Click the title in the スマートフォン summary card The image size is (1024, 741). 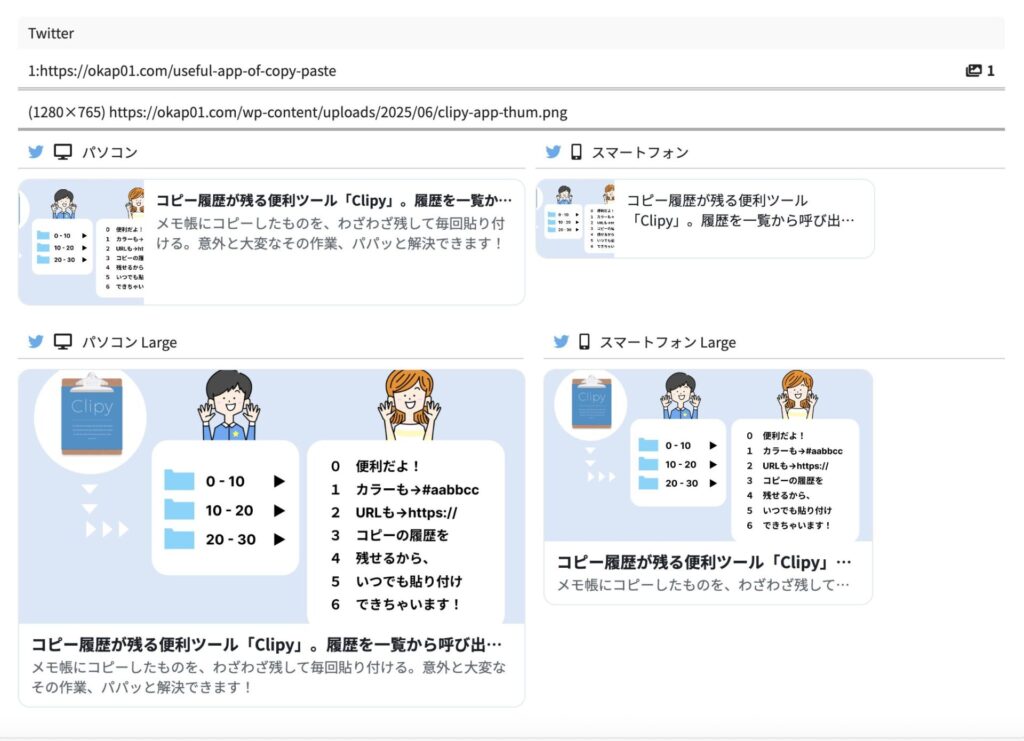coord(741,210)
